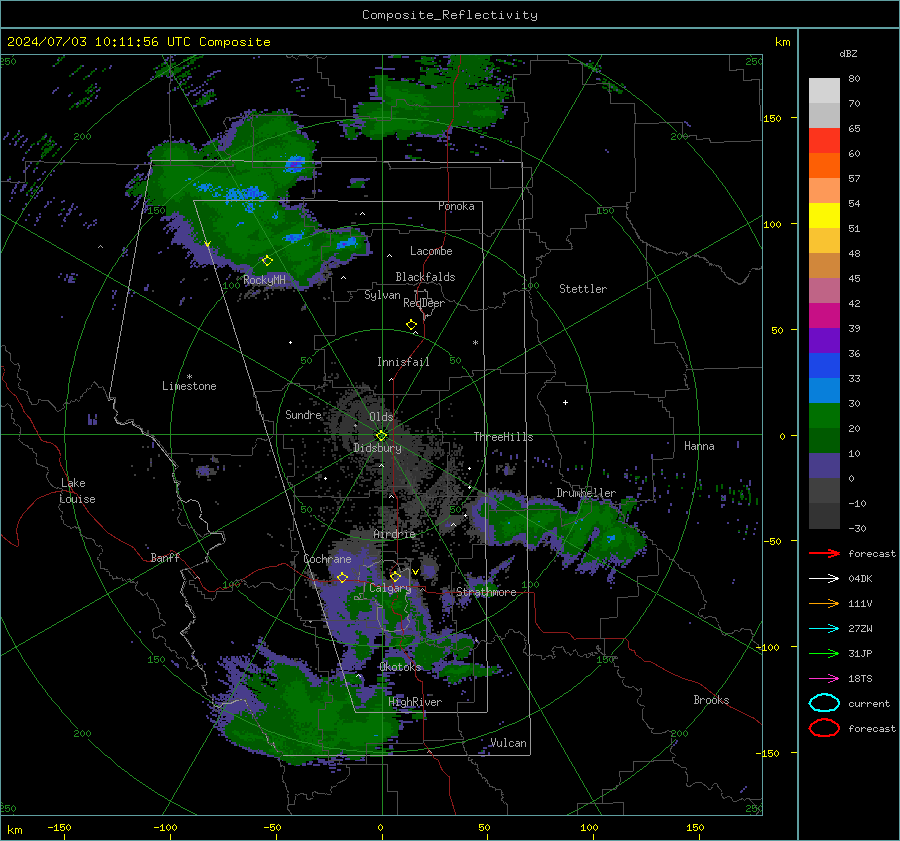This screenshot has height=841, width=900.
Task: Select the RedDeer label on the map
Action: (424, 303)
